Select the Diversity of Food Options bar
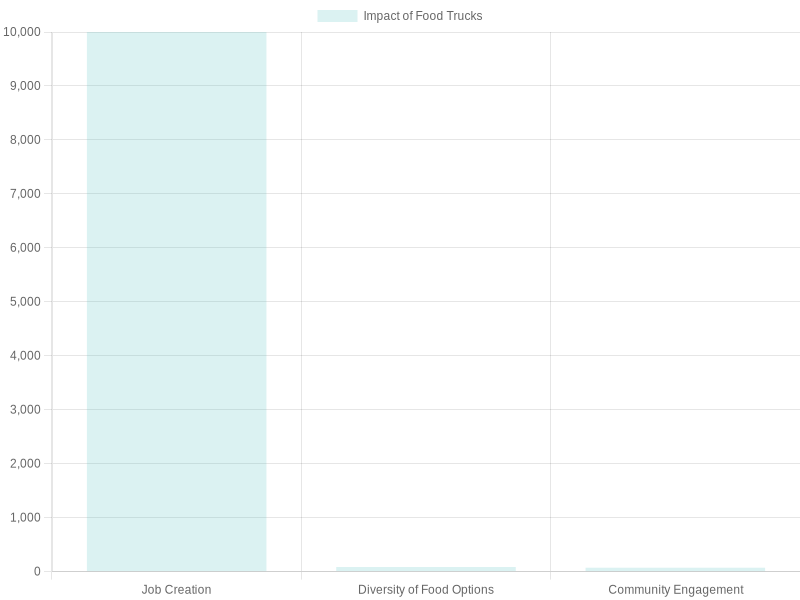The width and height of the screenshot is (800, 600). point(426,569)
